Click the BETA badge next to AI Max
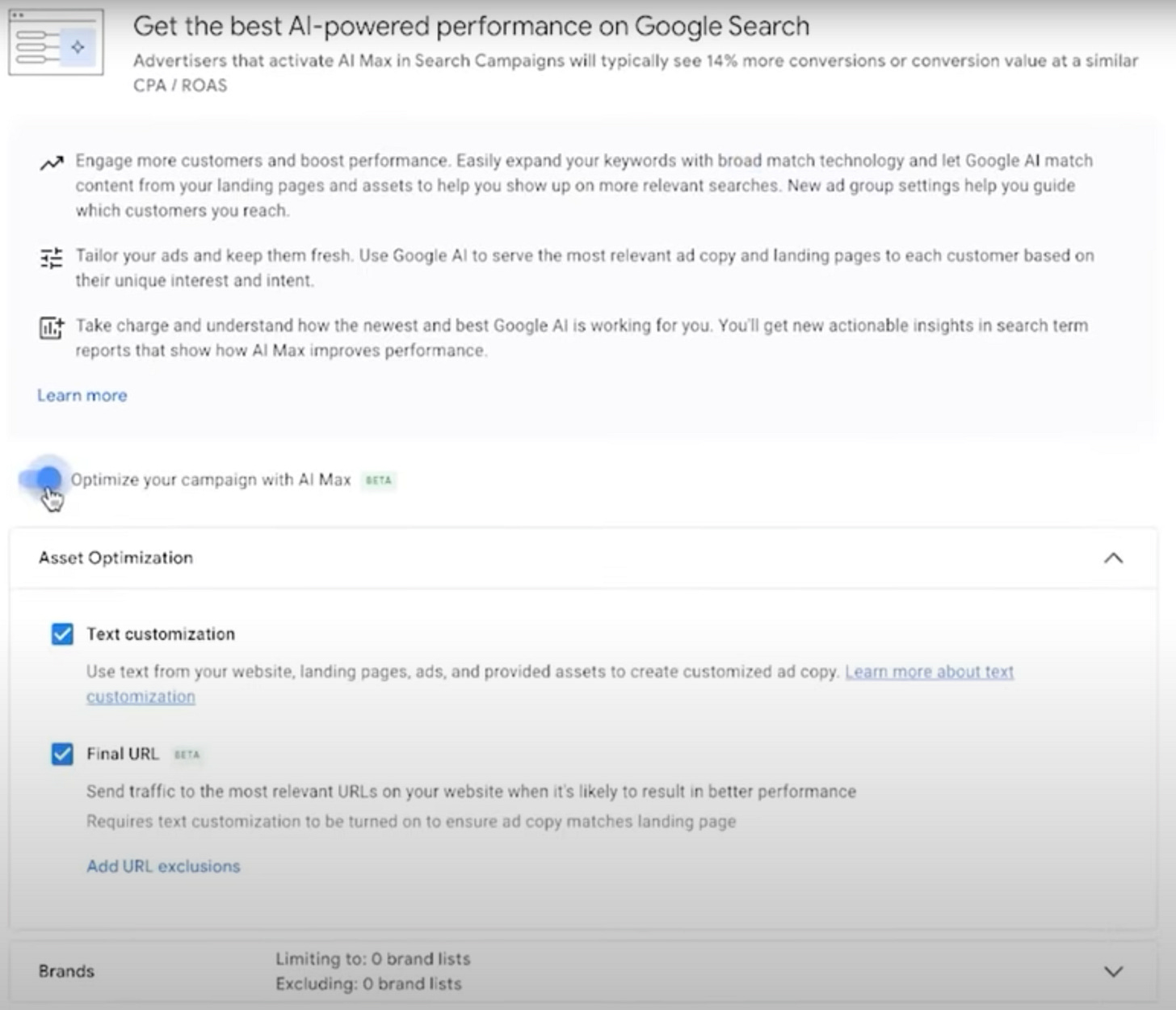The width and height of the screenshot is (1176, 1010). pos(378,480)
